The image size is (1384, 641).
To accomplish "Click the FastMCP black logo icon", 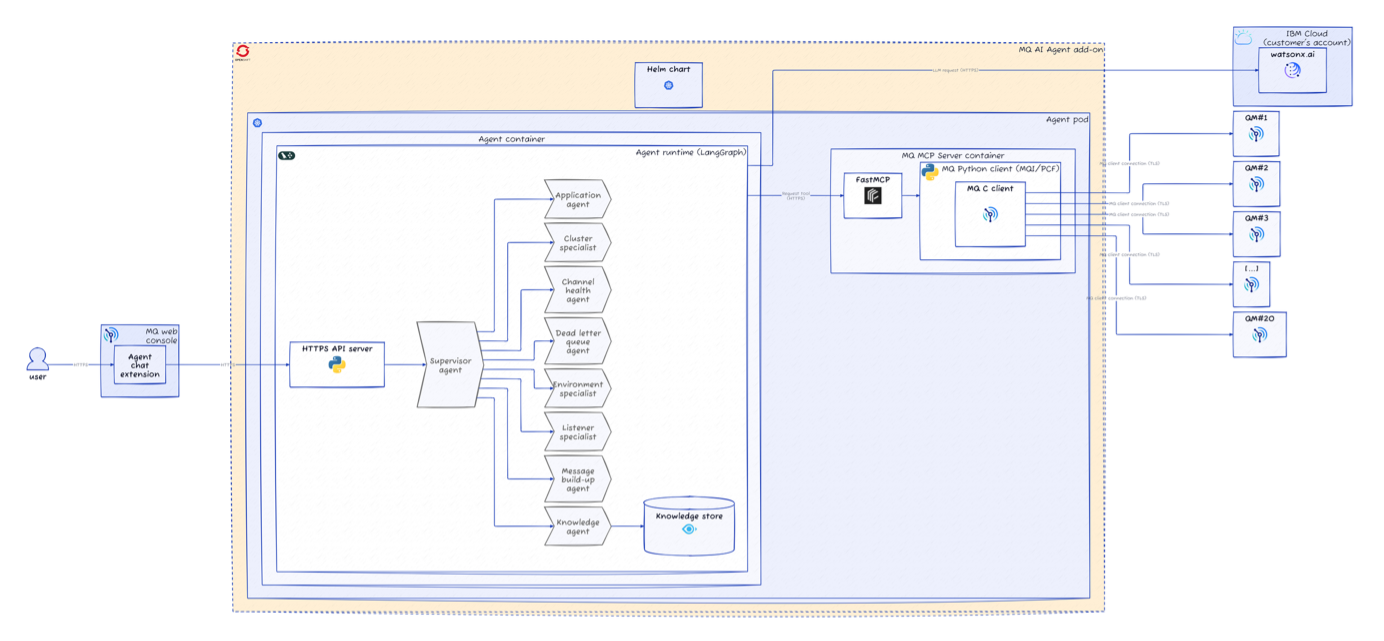I will pos(874,196).
